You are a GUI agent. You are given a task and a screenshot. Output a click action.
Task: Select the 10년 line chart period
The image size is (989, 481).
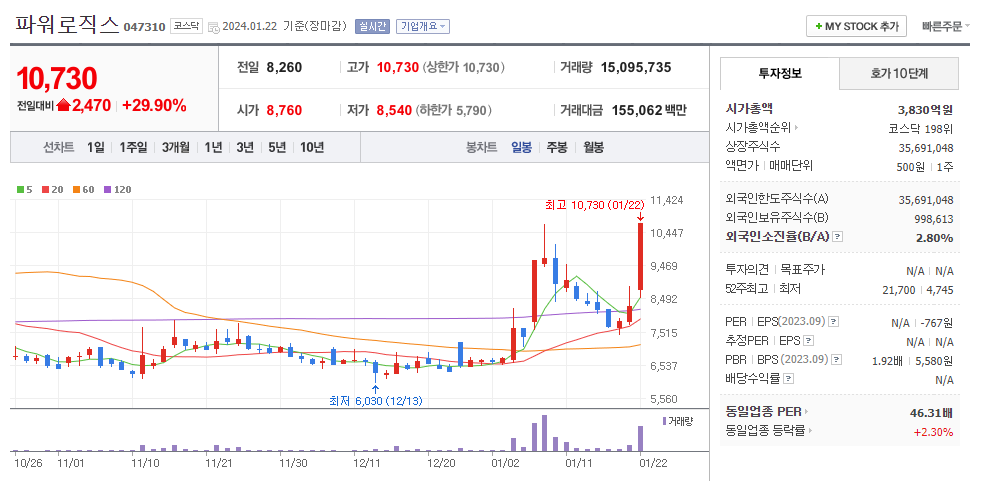click(x=312, y=148)
